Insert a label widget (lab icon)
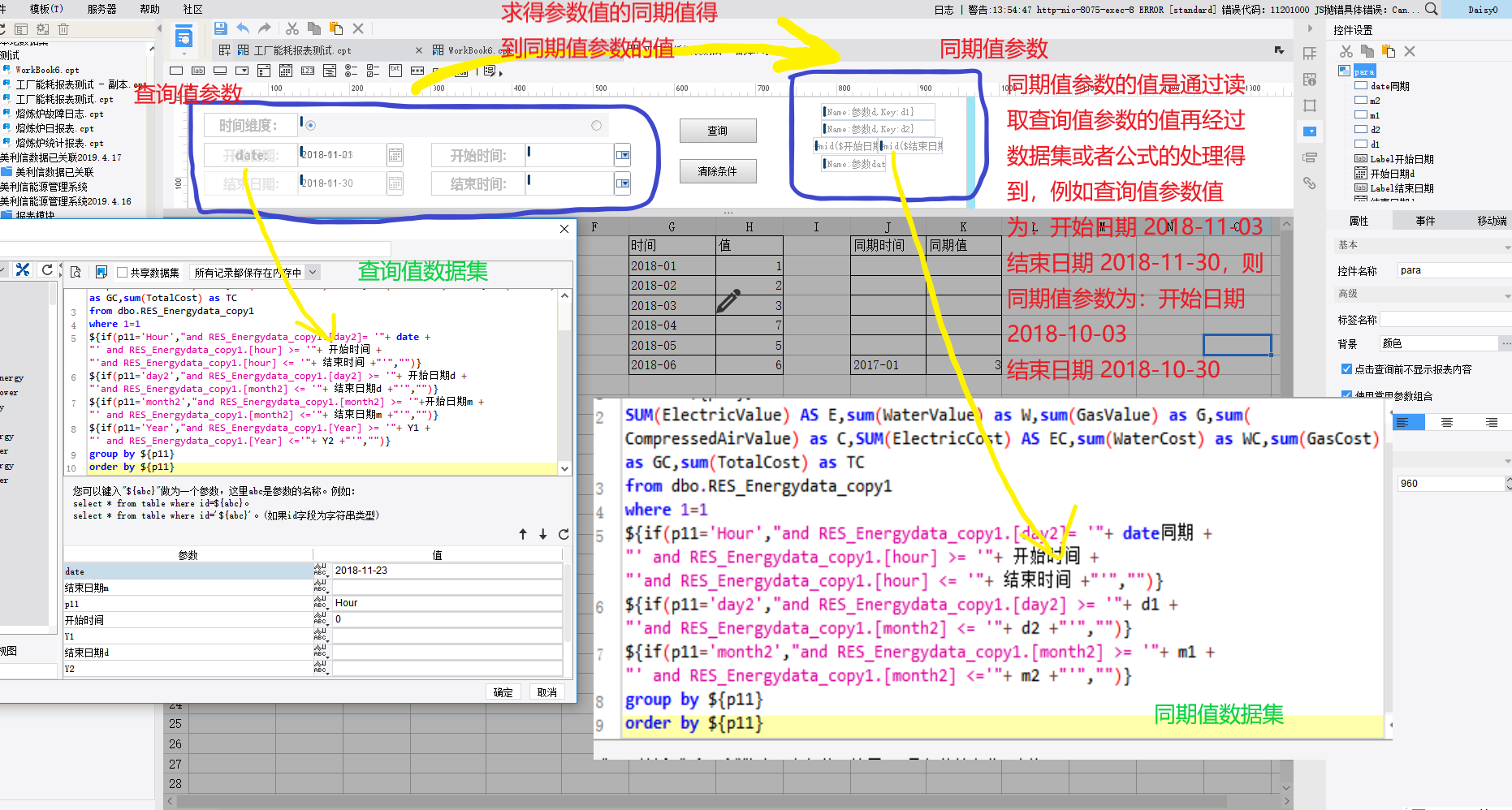The width and height of the screenshot is (1512, 810). (198, 71)
